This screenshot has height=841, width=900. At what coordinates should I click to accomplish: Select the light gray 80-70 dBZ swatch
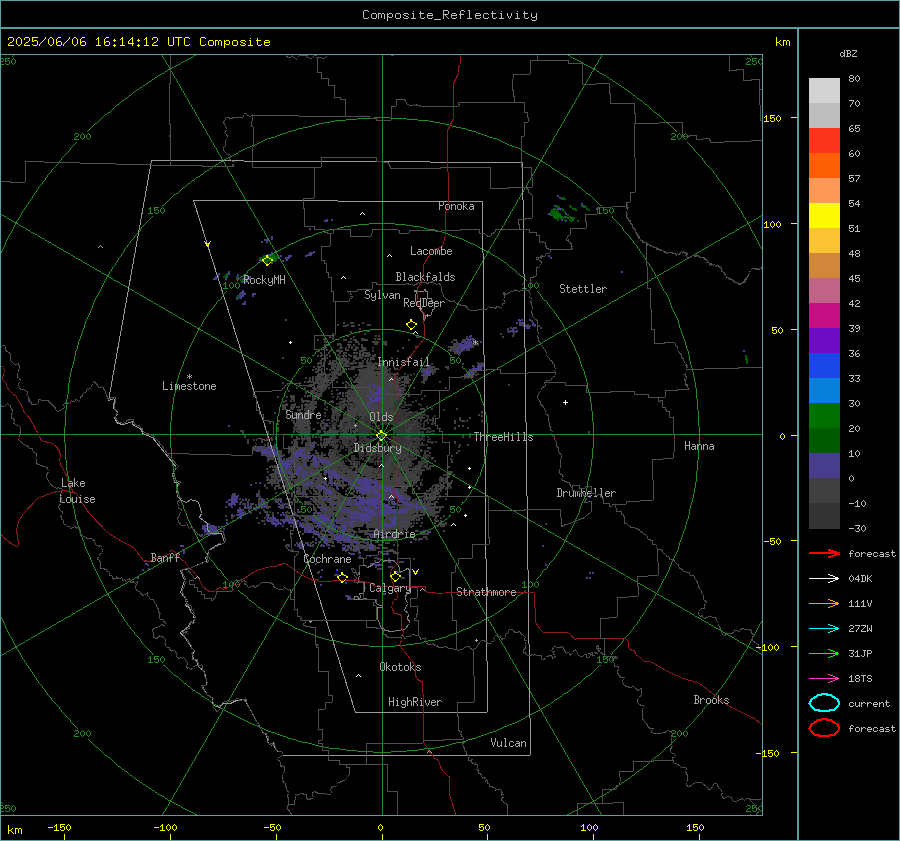[824, 91]
